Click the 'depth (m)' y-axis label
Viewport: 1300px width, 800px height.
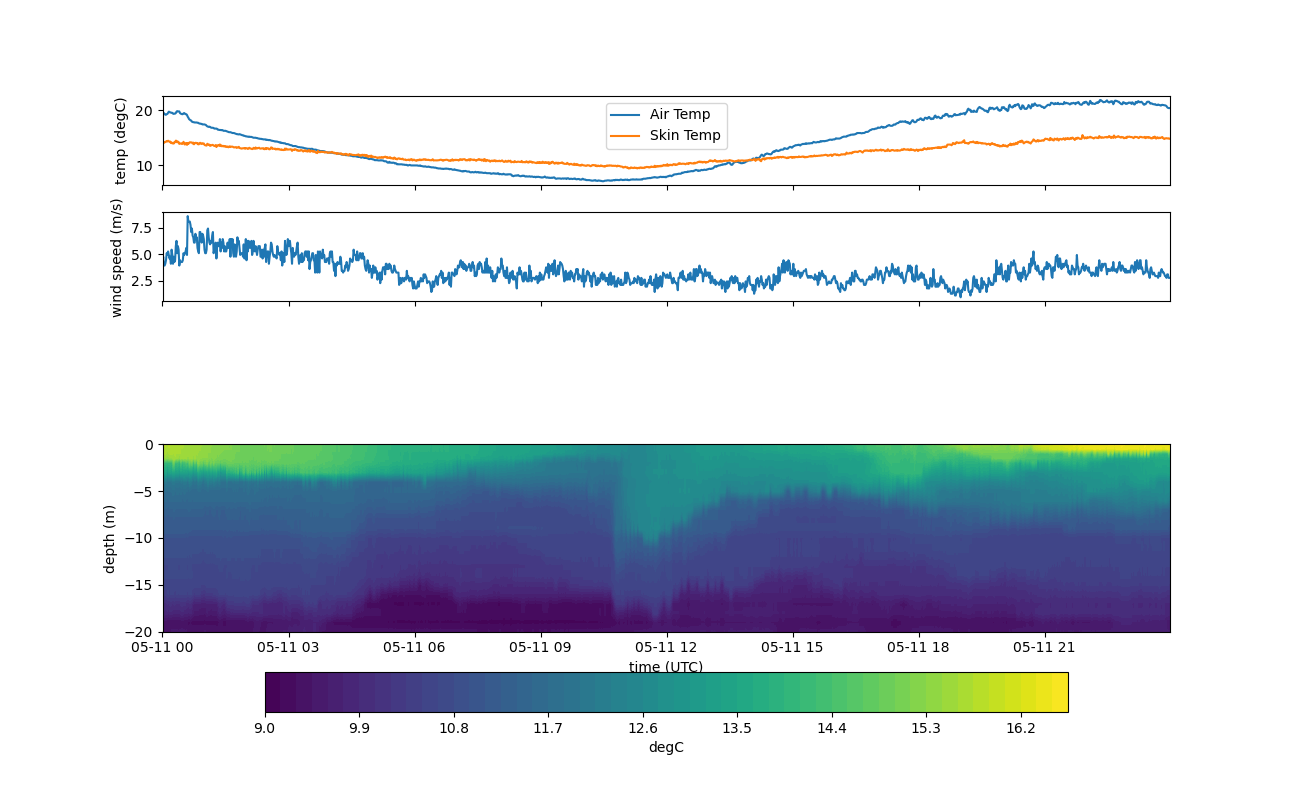[x=110, y=538]
